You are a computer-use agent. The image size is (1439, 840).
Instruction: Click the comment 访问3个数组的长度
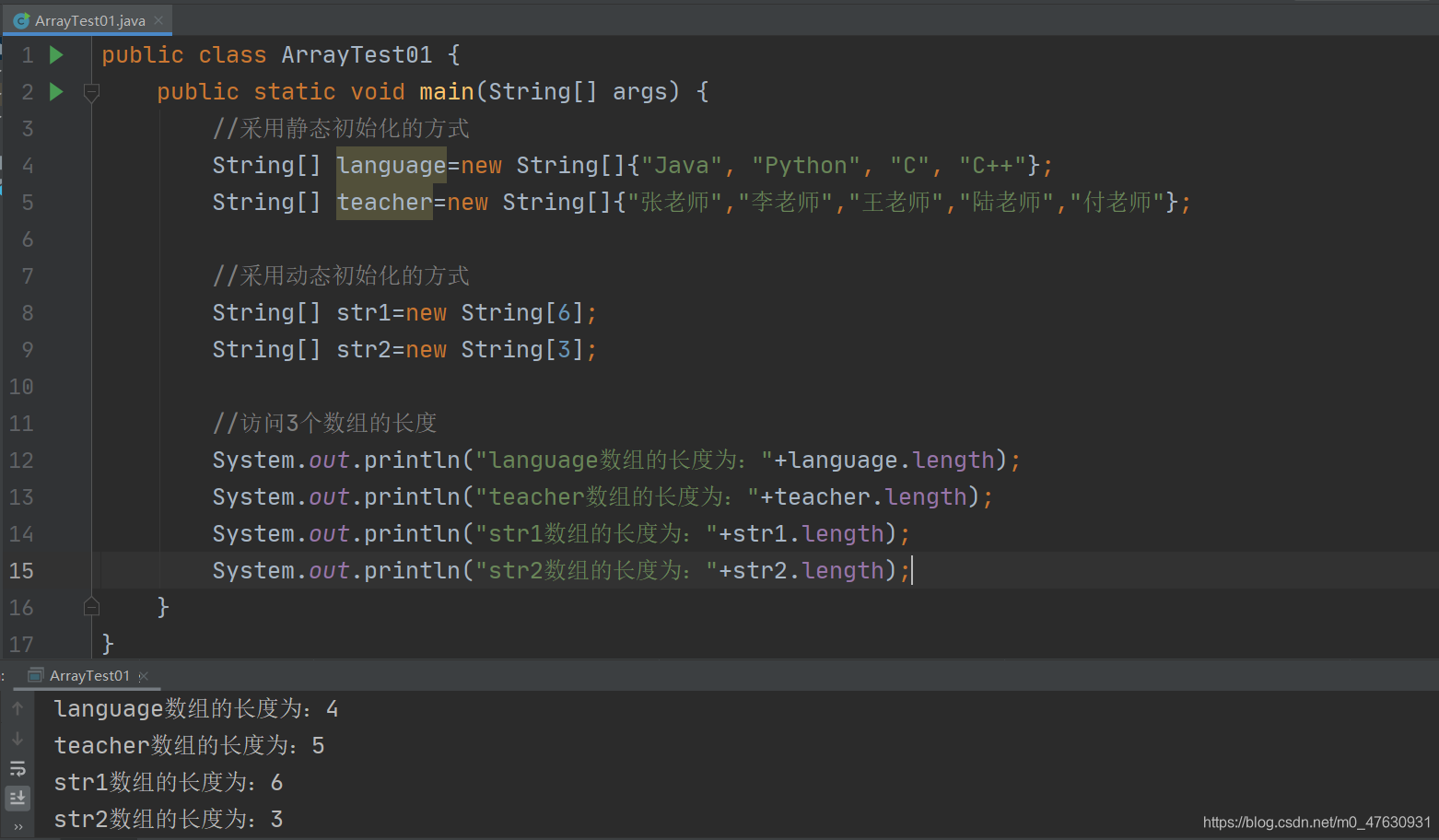click(324, 424)
